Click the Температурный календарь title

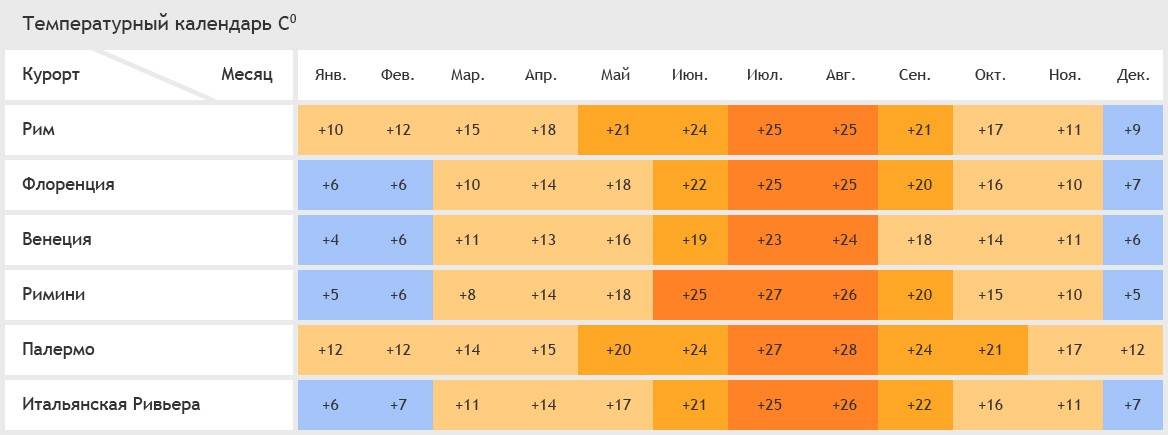(x=159, y=24)
